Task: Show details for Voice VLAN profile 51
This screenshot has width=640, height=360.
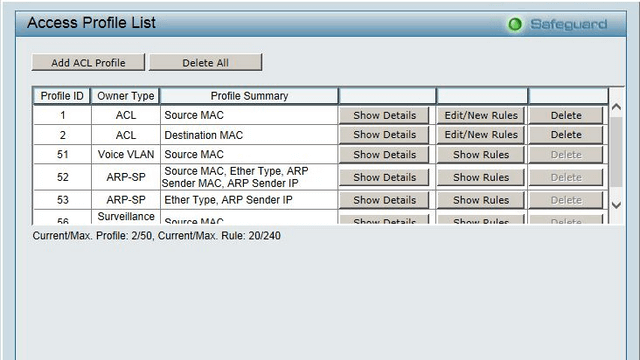Action: click(x=384, y=155)
